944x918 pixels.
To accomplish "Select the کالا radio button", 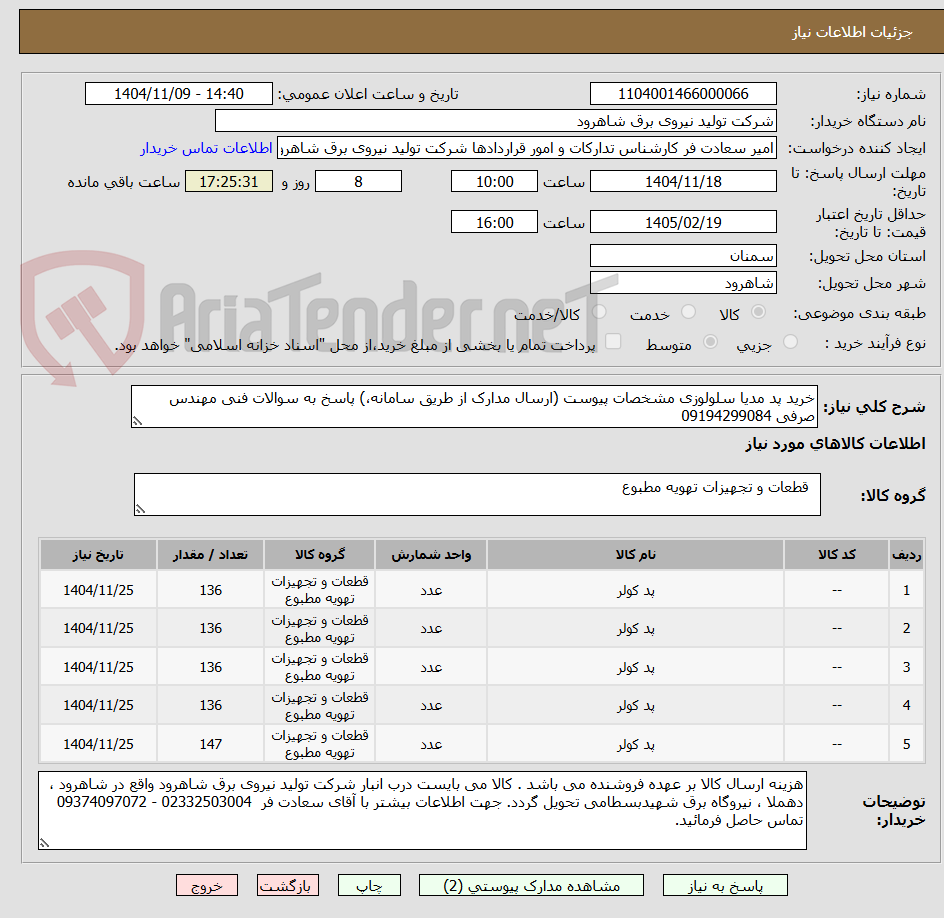I will [759, 312].
